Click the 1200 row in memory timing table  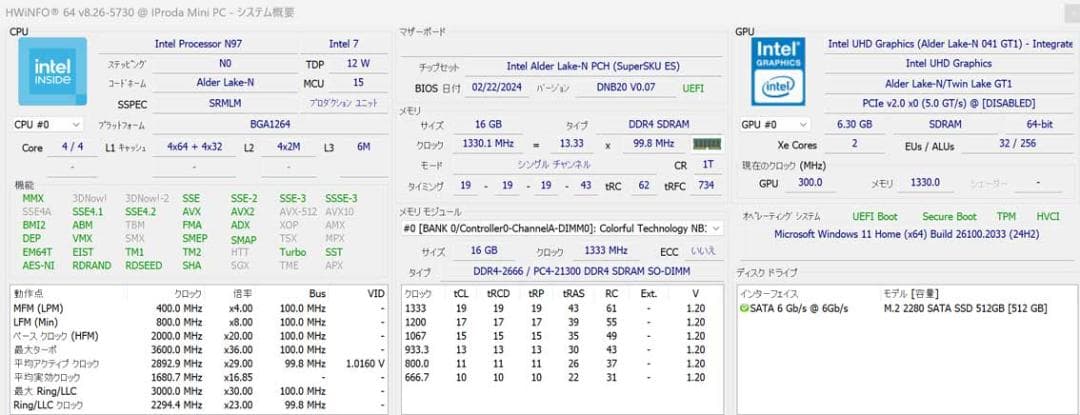(561, 322)
